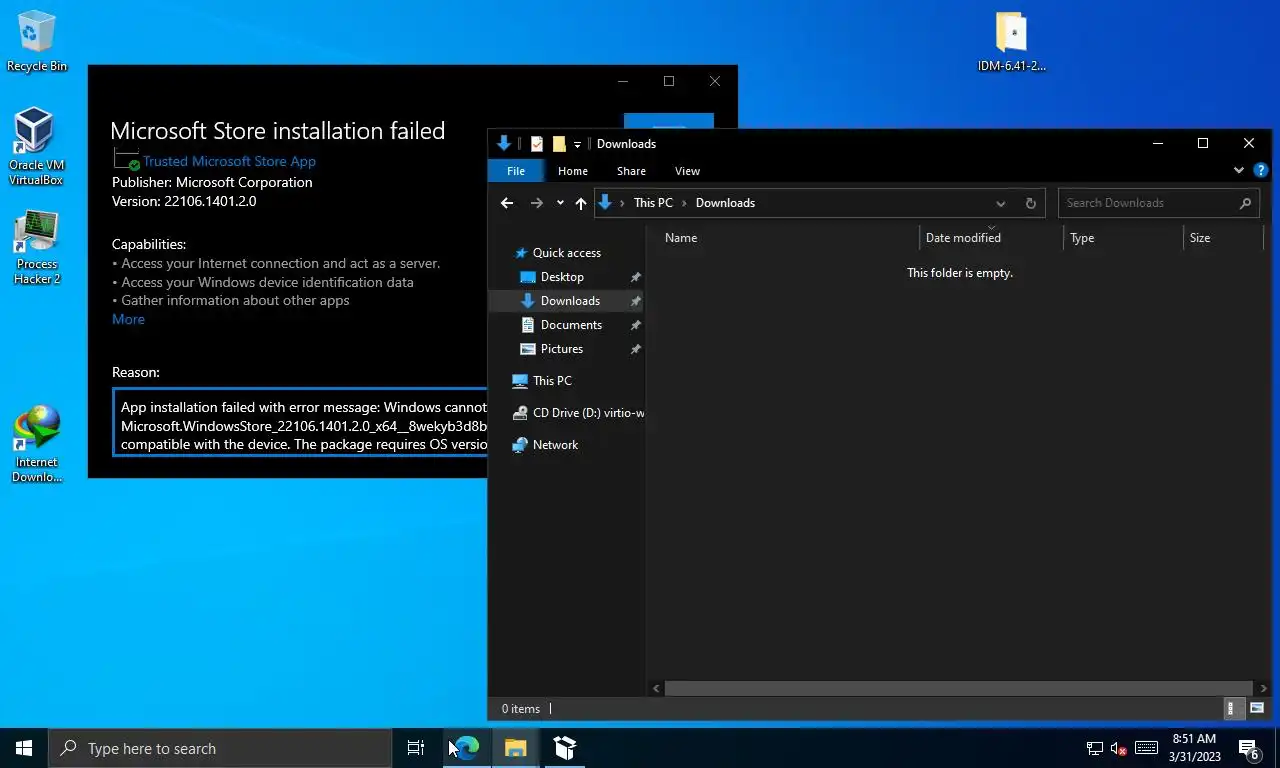Select Downloads in the navigation pane
This screenshot has height=768, width=1280.
570,301
